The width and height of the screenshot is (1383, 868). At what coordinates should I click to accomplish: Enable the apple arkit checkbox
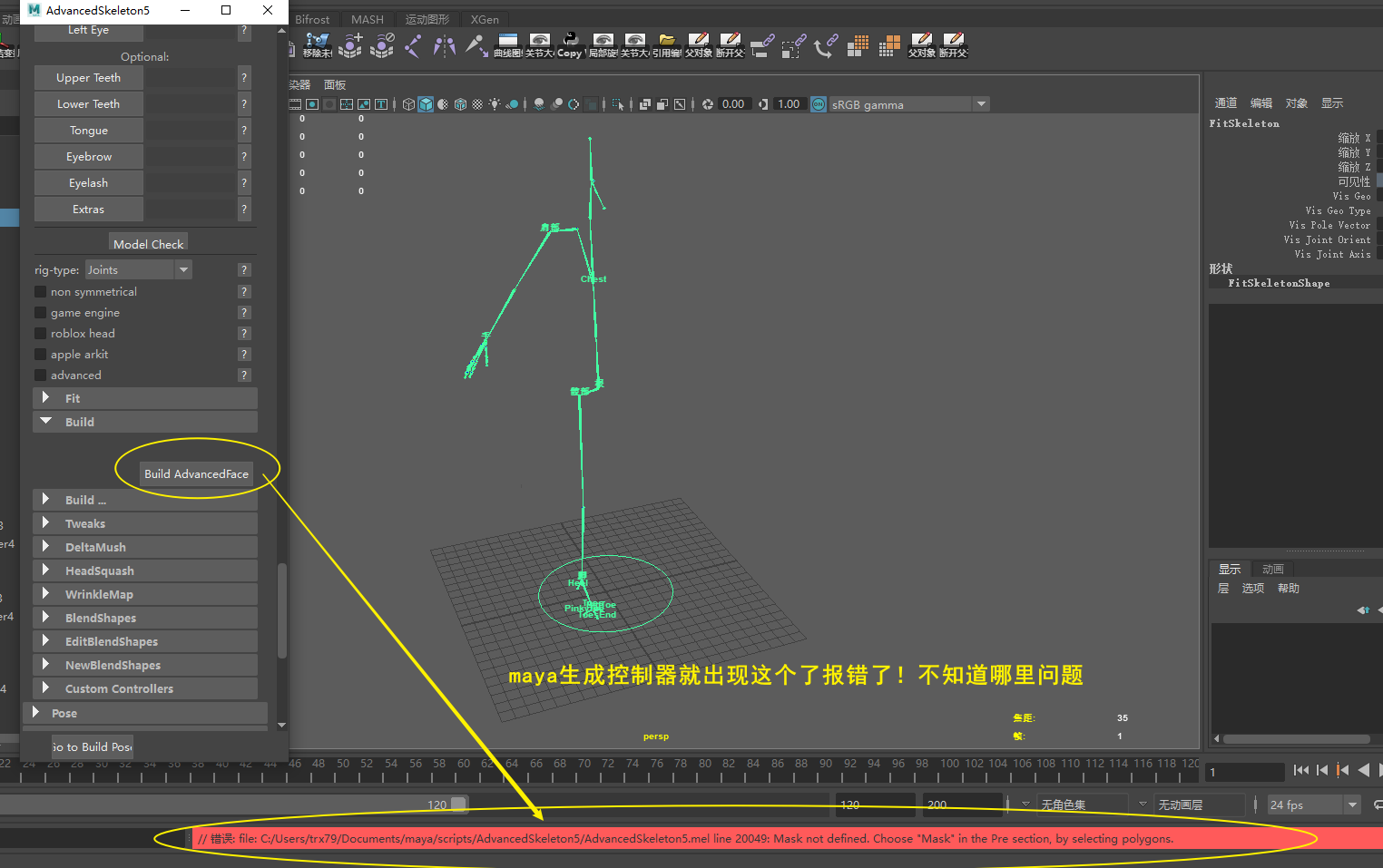40,354
